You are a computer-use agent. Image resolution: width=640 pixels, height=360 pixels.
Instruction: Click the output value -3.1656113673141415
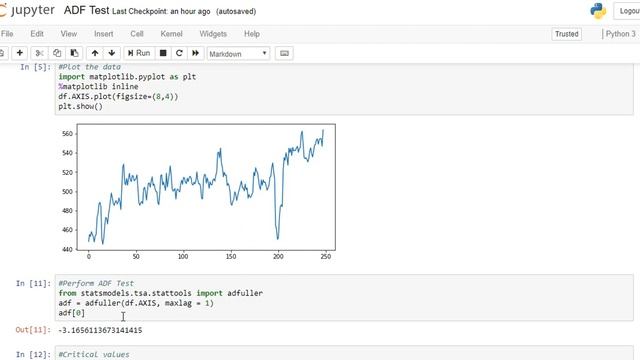(x=100, y=330)
